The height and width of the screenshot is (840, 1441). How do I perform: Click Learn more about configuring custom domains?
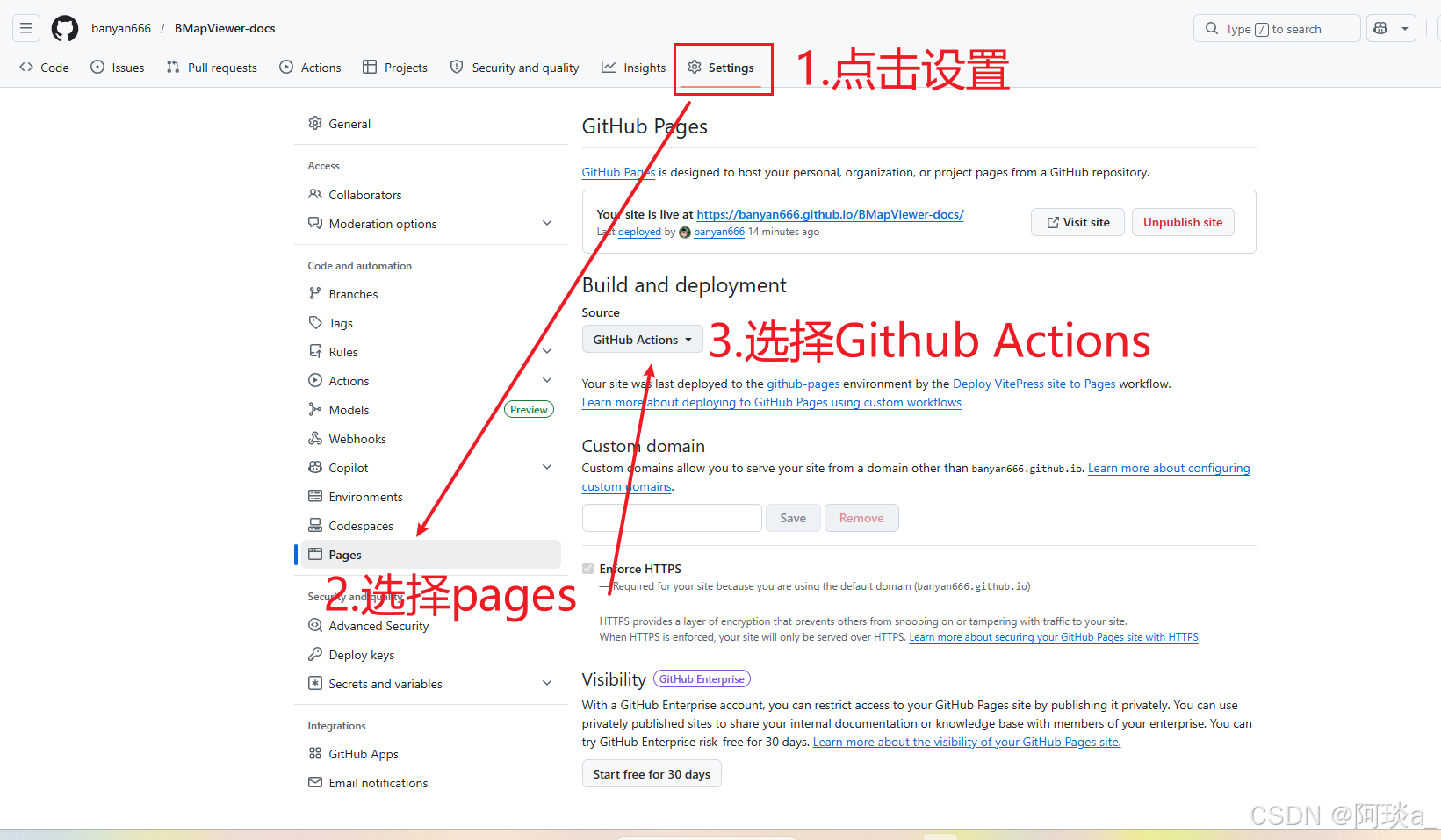tap(1169, 469)
